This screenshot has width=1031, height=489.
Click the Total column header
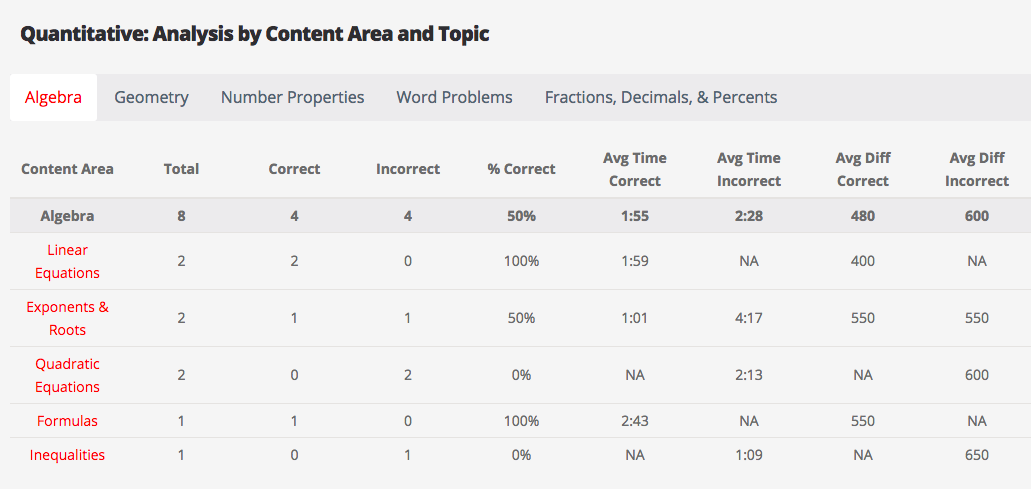(181, 169)
